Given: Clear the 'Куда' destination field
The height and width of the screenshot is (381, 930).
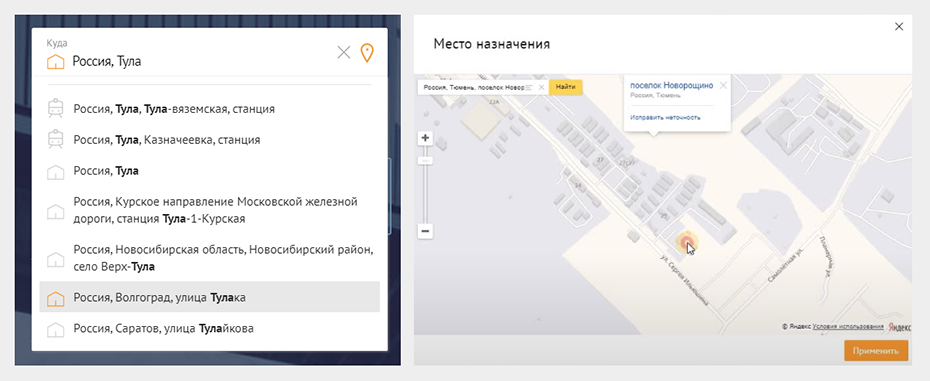Looking at the screenshot, I should coord(343,52).
